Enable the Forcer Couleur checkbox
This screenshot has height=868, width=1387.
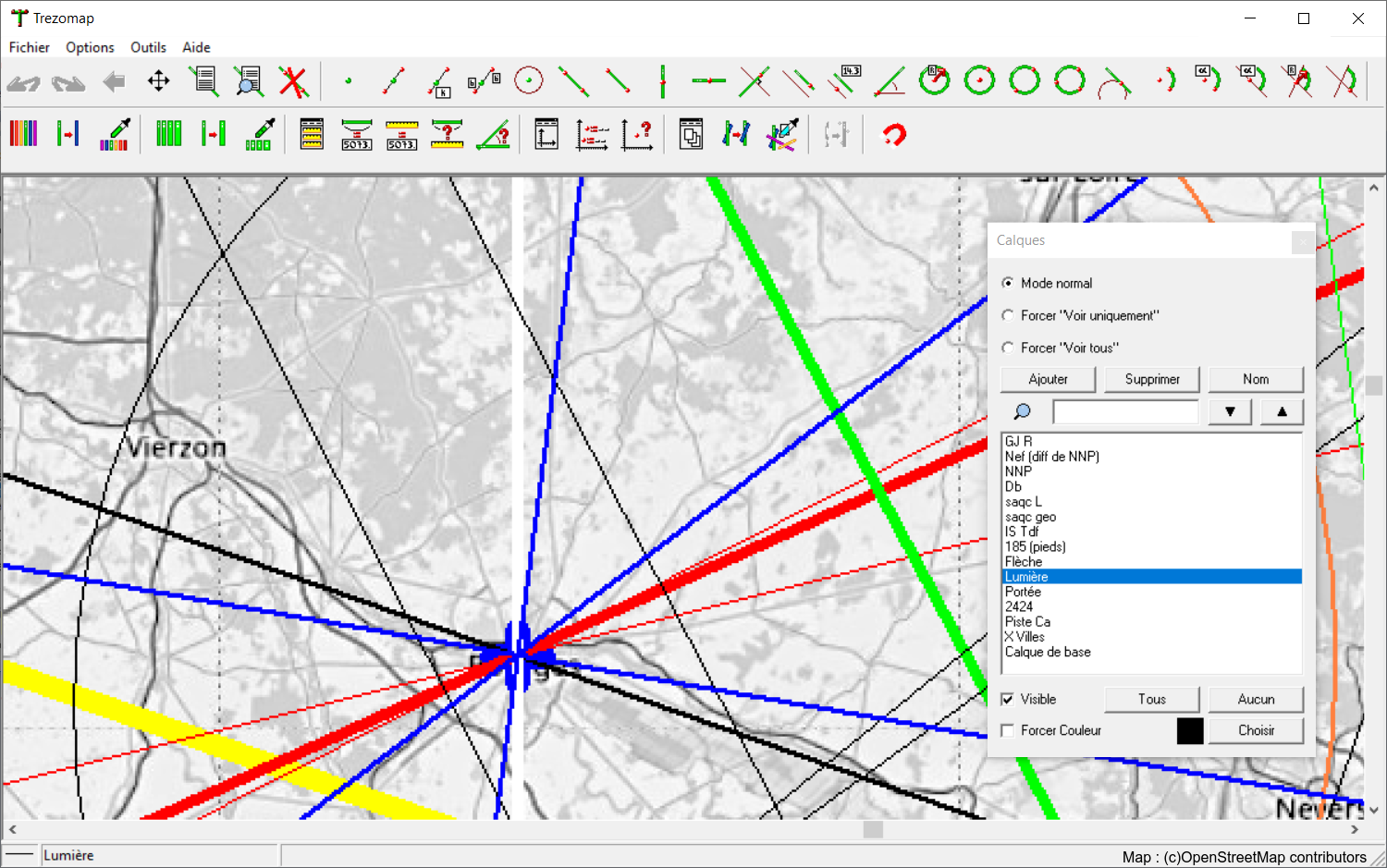[x=1008, y=730]
